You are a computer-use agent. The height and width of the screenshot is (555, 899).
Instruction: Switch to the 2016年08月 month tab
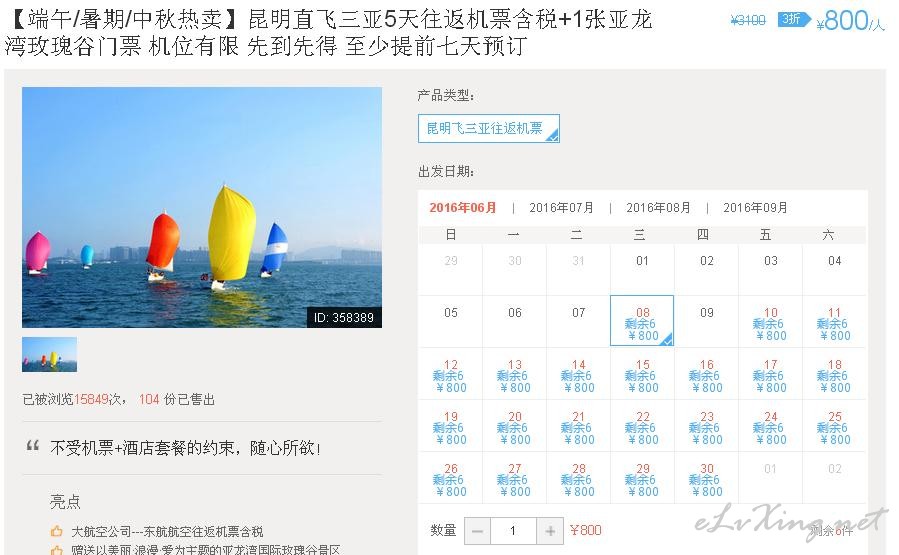(658, 208)
